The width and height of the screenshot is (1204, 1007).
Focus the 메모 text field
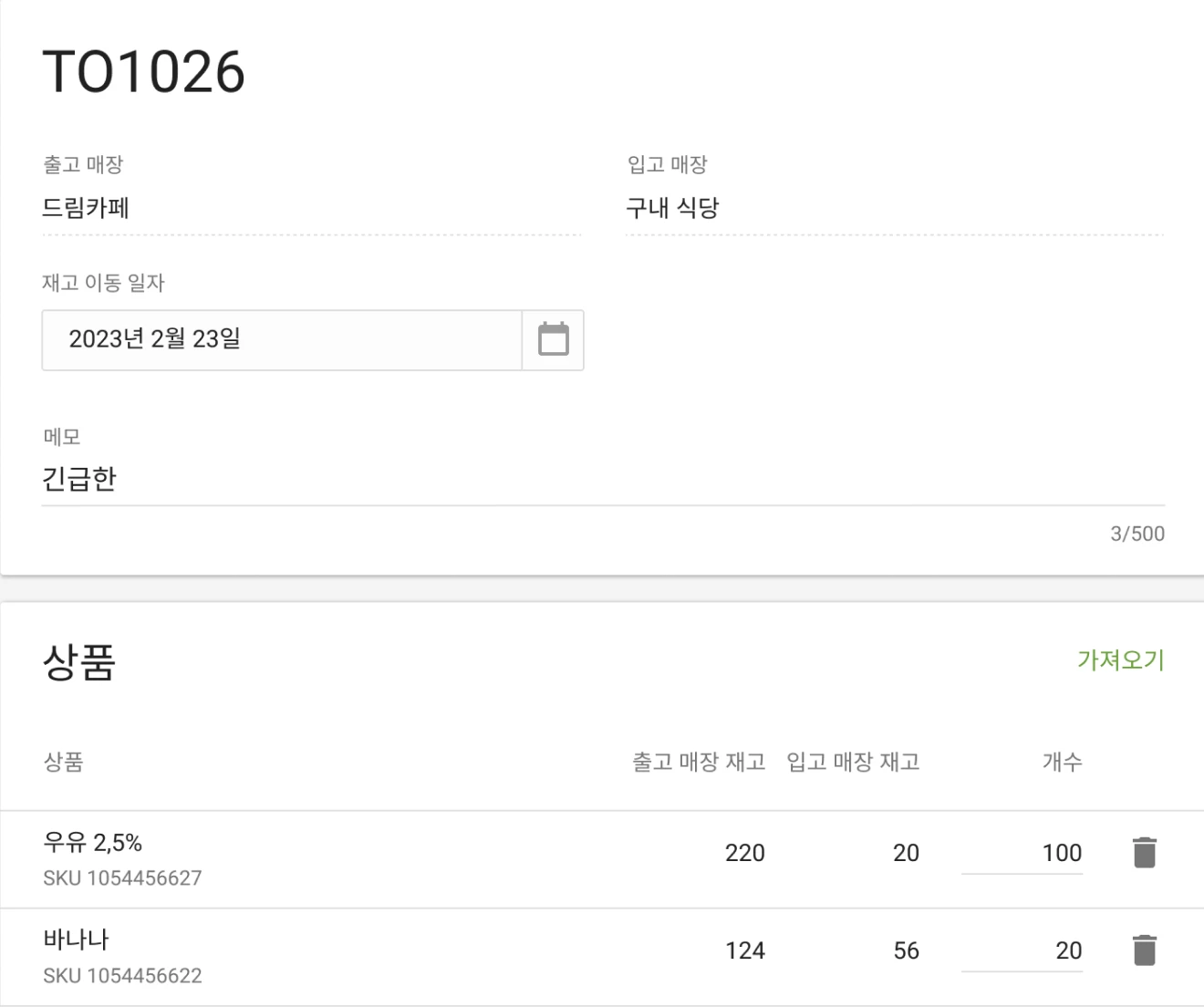tap(602, 480)
